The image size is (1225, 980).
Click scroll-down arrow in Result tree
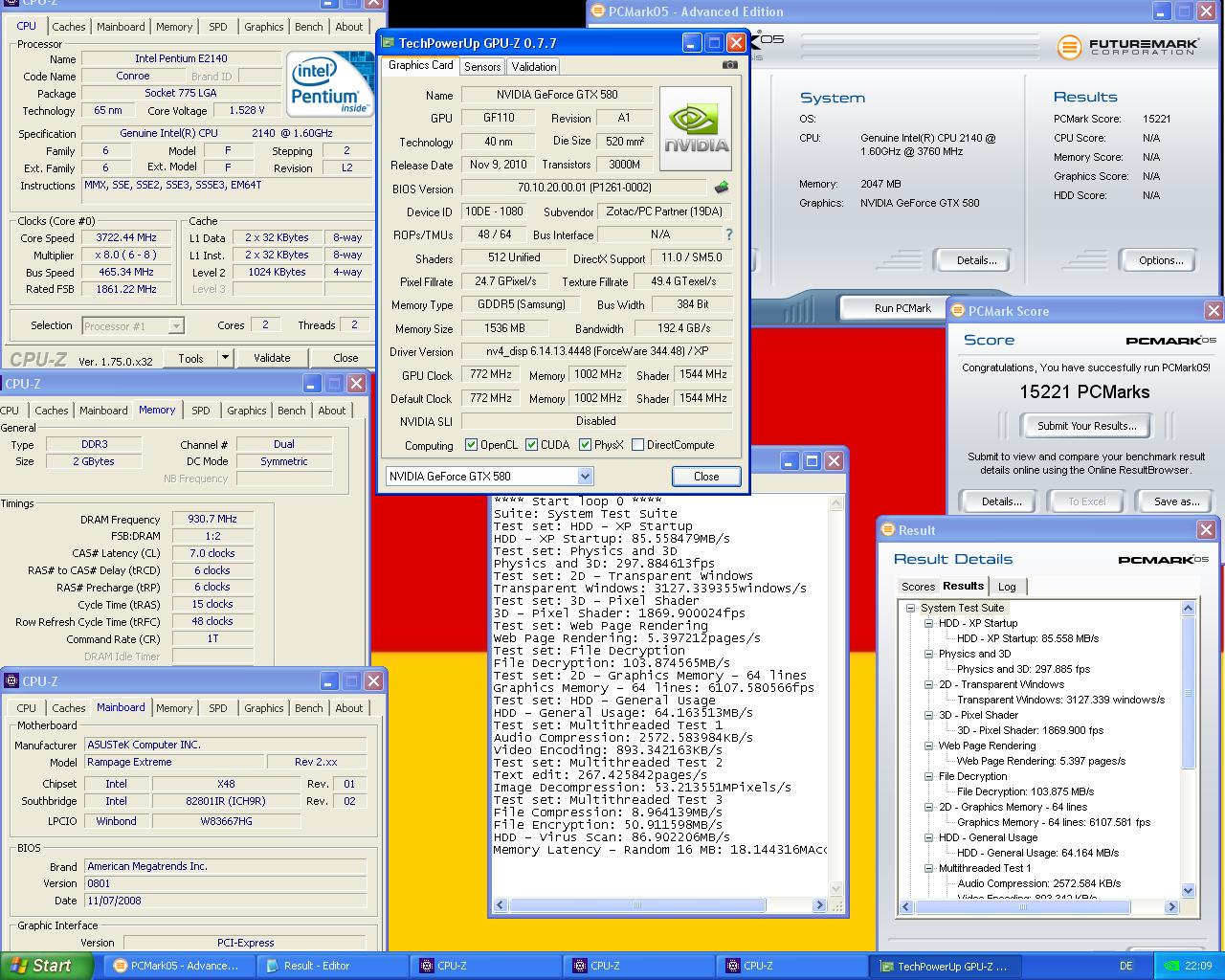click(x=1189, y=891)
